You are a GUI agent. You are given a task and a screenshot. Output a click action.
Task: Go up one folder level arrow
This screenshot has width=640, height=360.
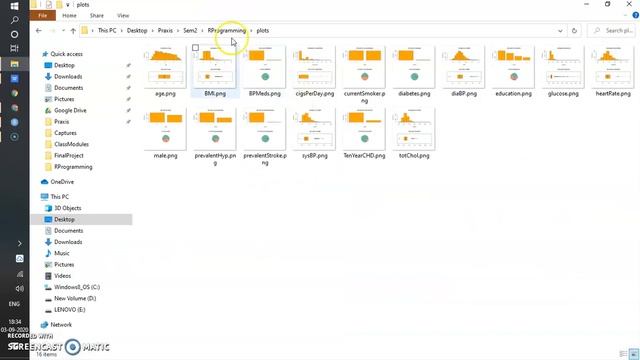(73, 31)
